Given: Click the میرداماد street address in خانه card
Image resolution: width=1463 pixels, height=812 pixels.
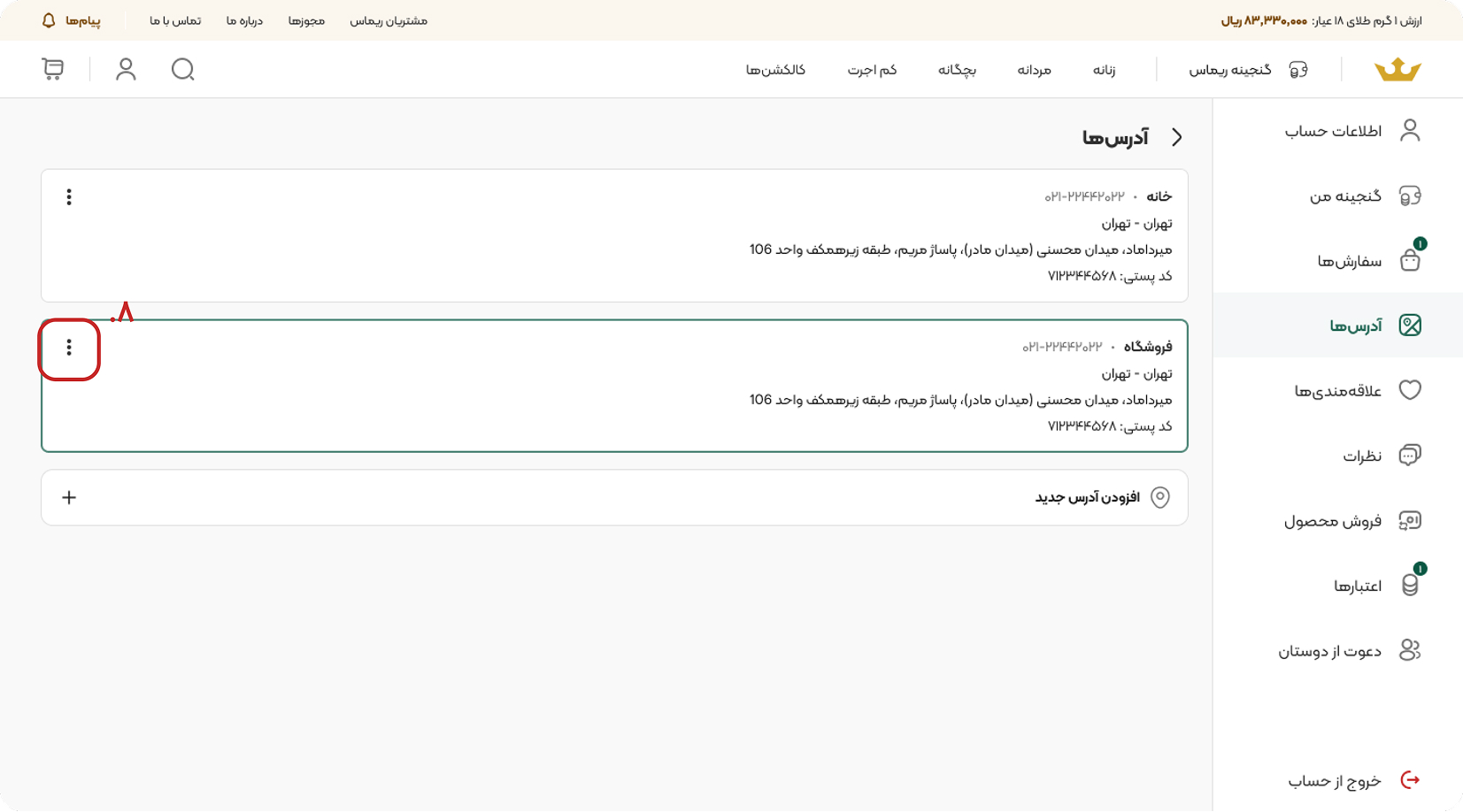Looking at the screenshot, I should [960, 249].
